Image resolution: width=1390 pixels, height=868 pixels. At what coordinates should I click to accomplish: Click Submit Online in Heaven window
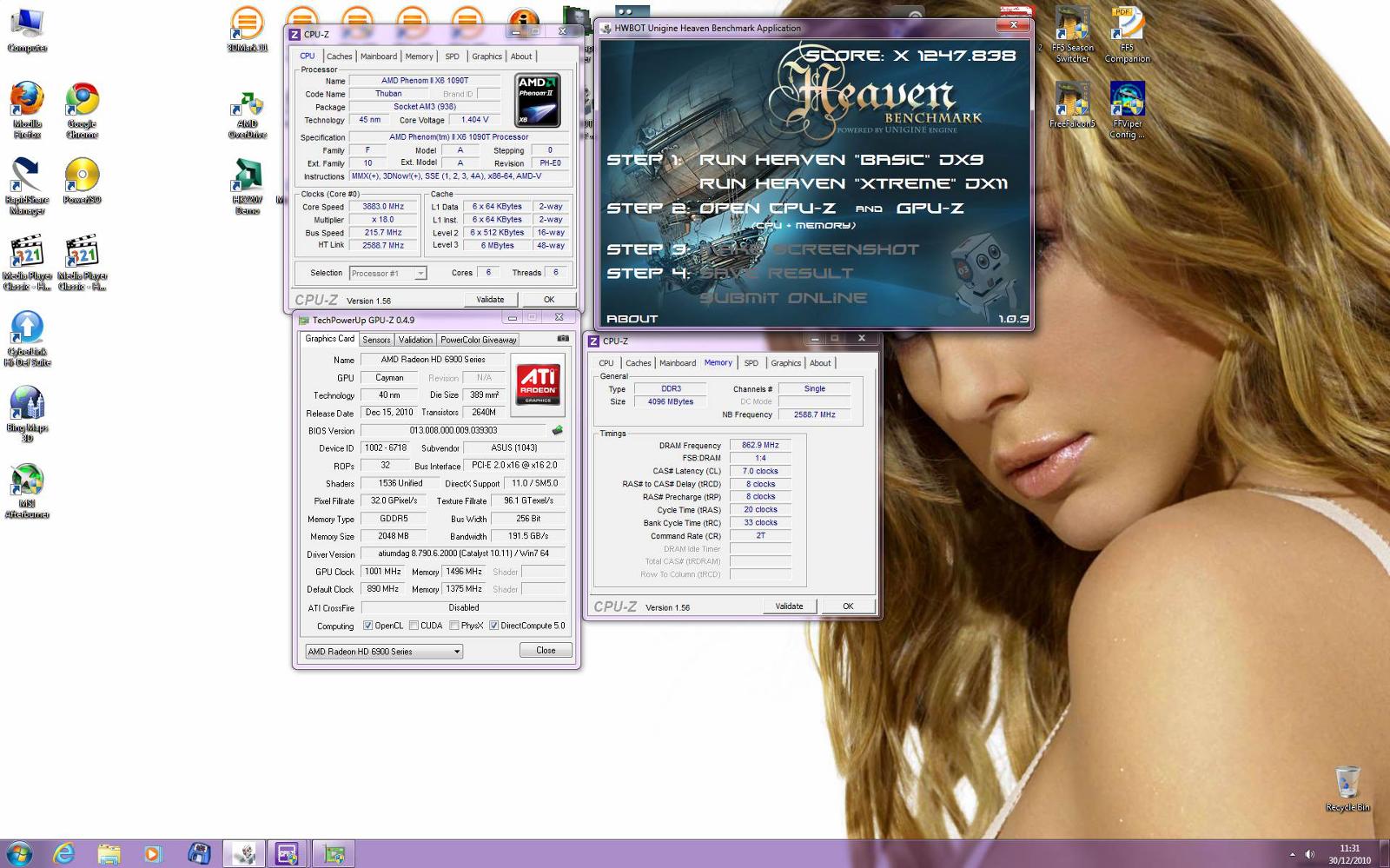[x=783, y=298]
